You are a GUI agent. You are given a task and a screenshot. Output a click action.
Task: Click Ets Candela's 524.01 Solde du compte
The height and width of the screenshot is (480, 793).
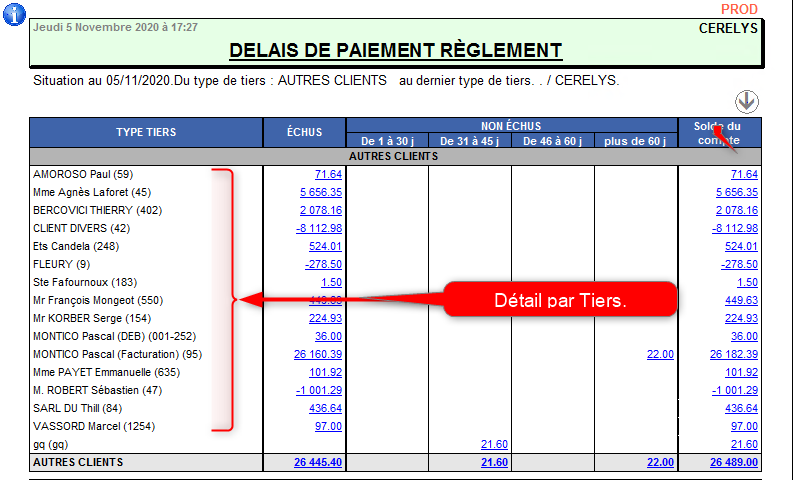pos(741,246)
